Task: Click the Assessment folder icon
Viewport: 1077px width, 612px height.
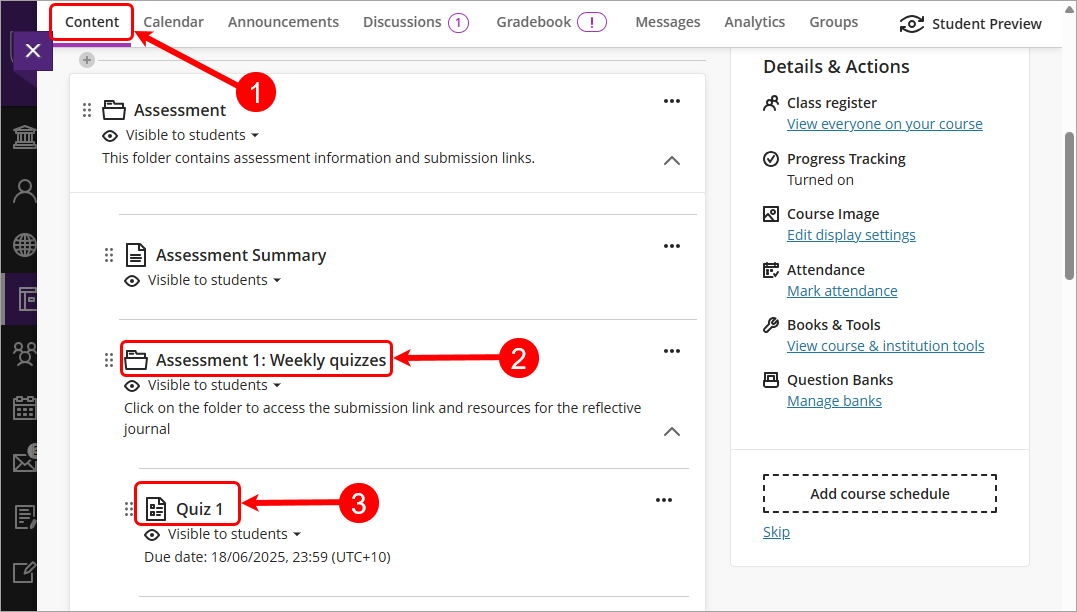Action: pos(113,110)
